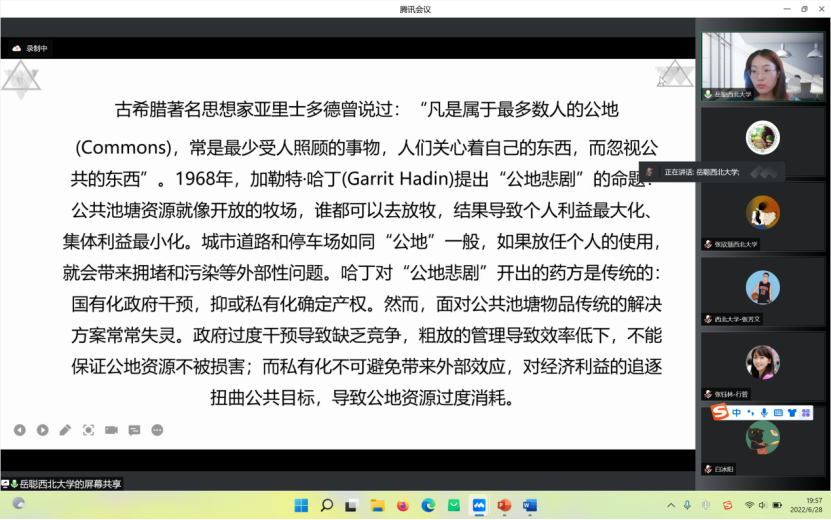Toggle Sogou Chinese/English 中 mode
The image size is (831, 520).
tap(736, 412)
